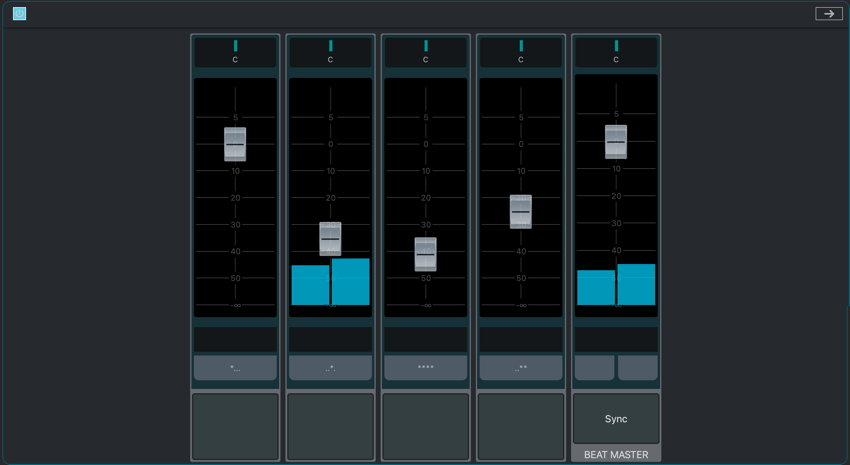Image resolution: width=850 pixels, height=465 pixels.
Task: Click the first channel's dot-pattern button
Action: (x=235, y=368)
